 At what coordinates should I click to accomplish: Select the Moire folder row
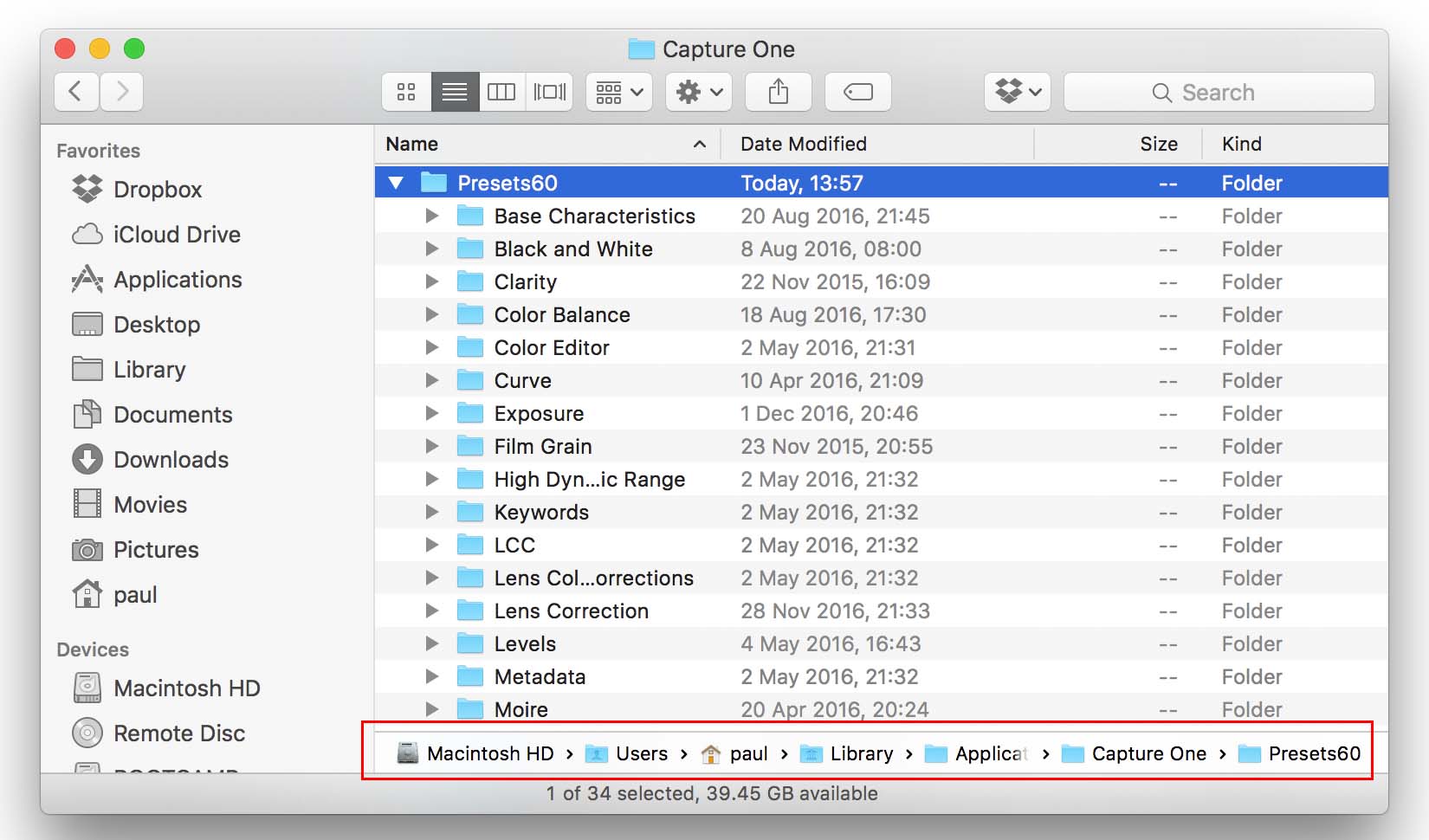point(881,709)
